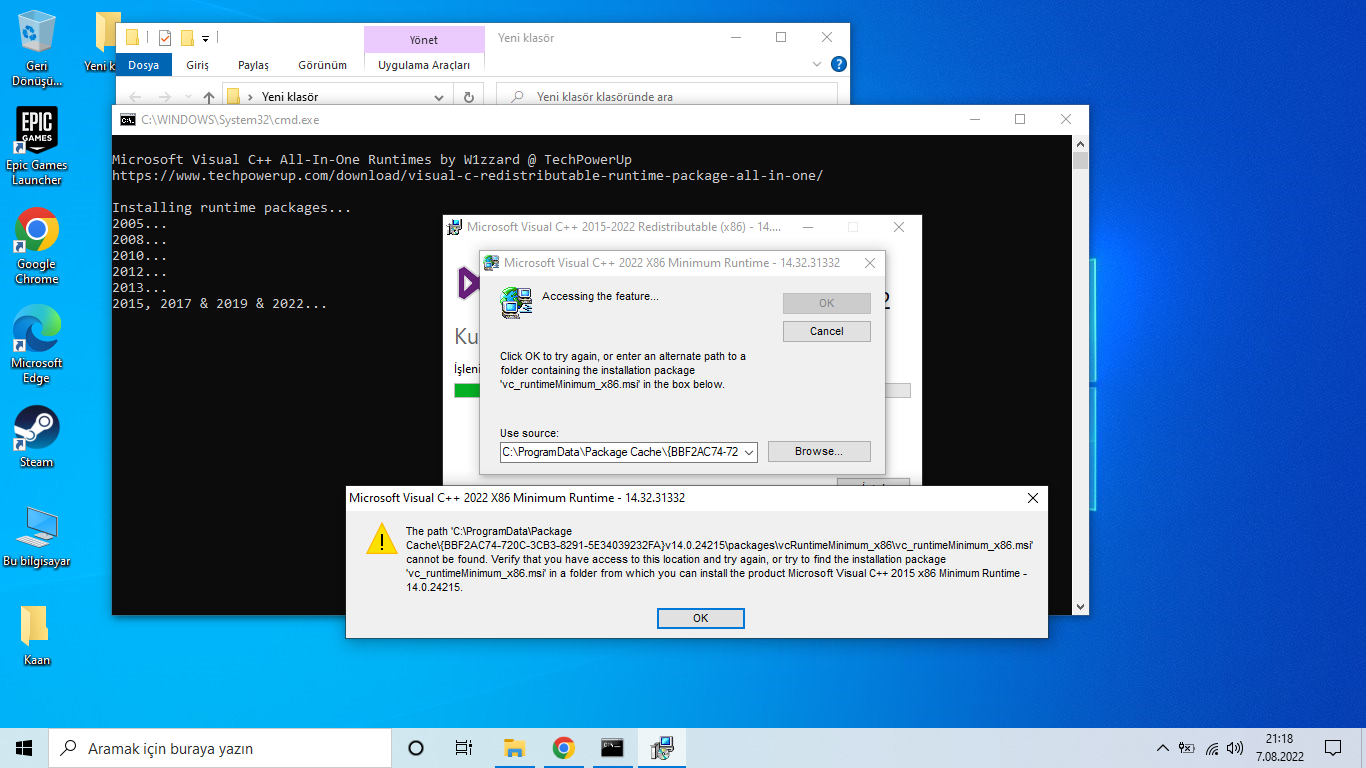Image resolution: width=1366 pixels, height=768 pixels.
Task: Click the '2015, 2017 & 2019 & 2022...' line
Action: click(220, 304)
